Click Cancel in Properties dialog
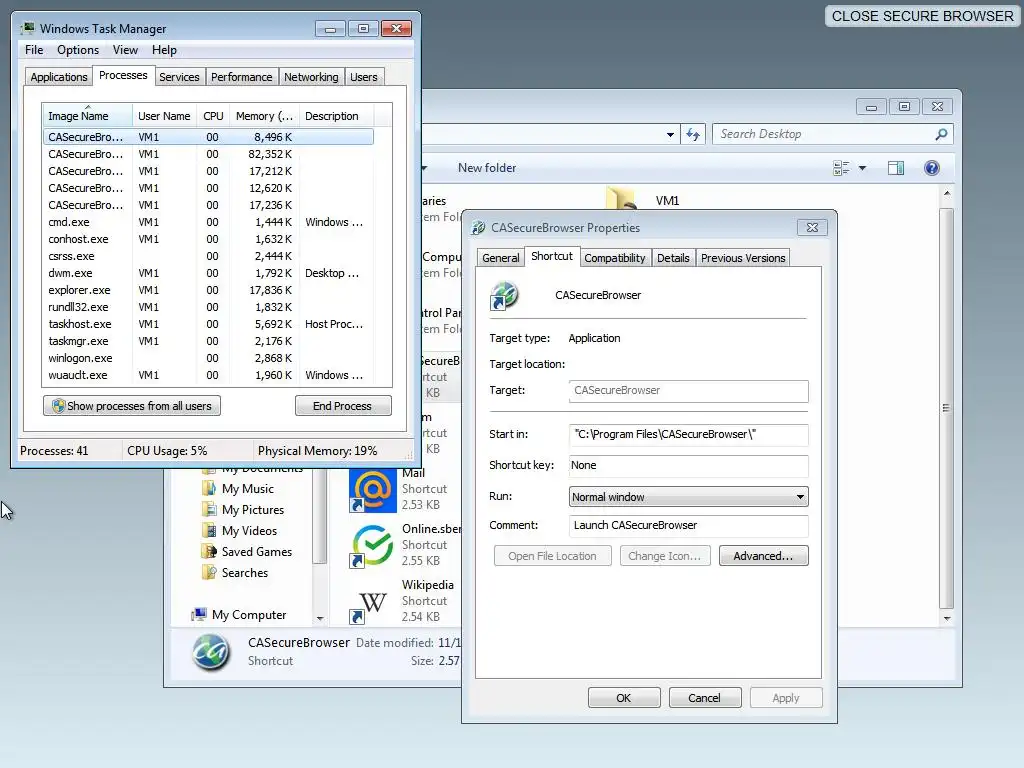1024x768 pixels. (705, 697)
